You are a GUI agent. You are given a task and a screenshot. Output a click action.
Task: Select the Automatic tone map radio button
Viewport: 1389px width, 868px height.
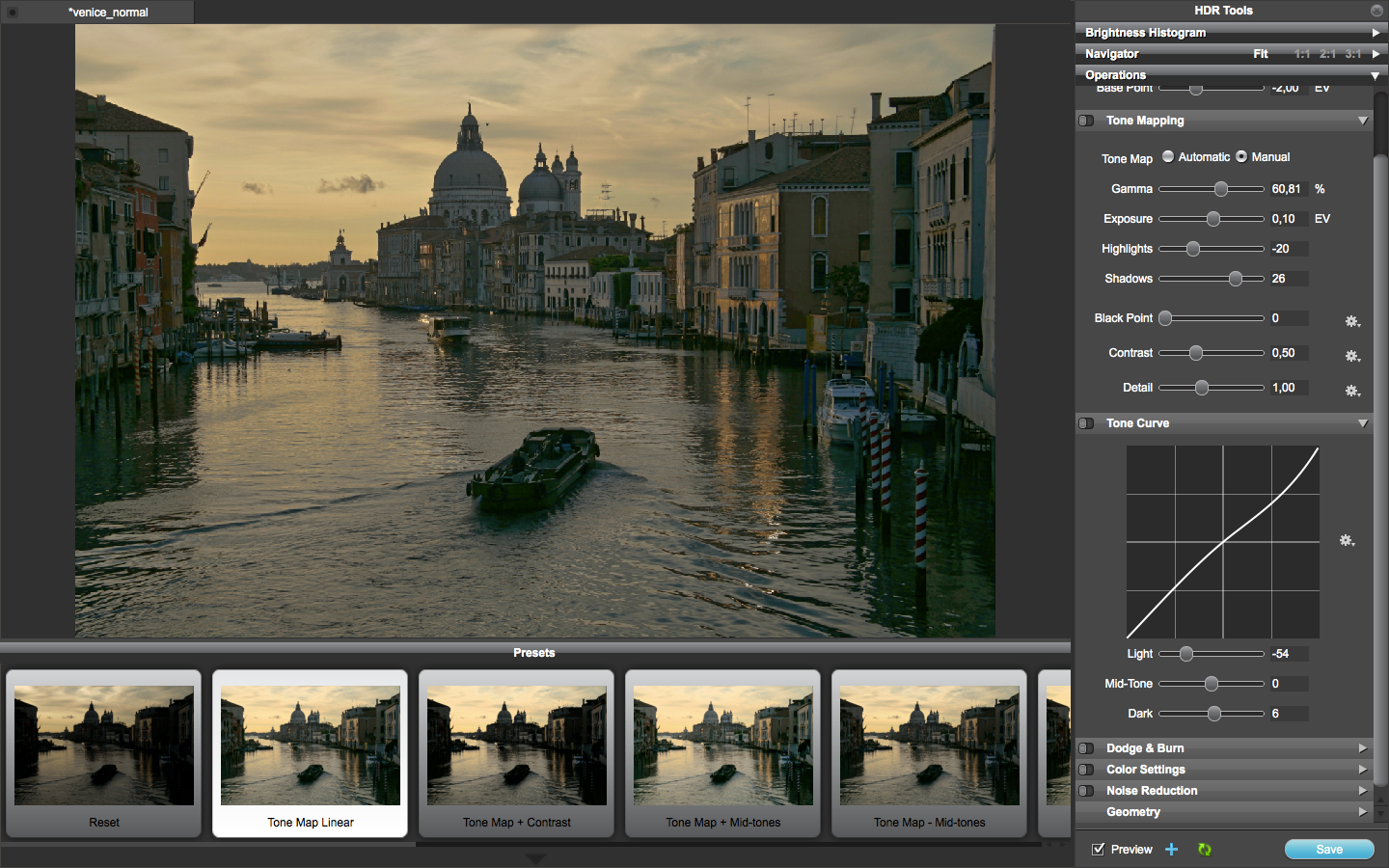click(1168, 156)
